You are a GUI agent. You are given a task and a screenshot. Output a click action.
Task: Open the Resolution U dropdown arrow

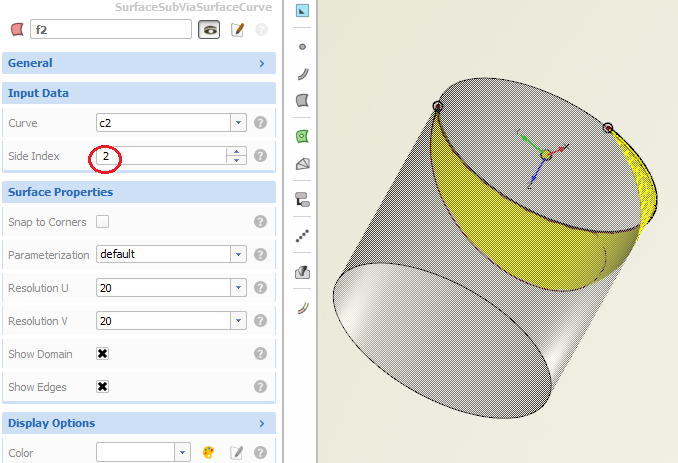[x=238, y=287]
